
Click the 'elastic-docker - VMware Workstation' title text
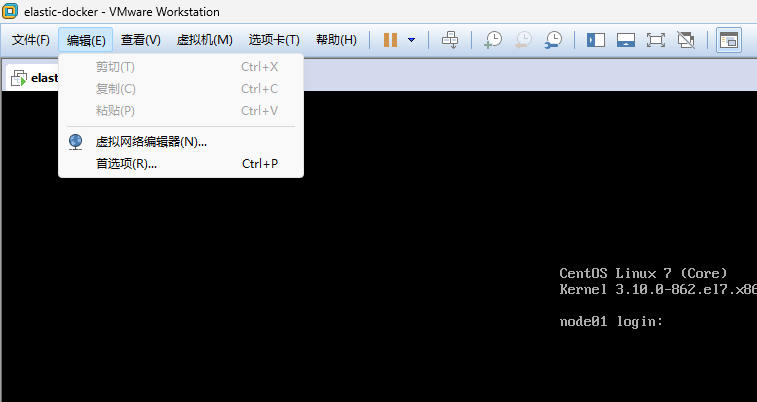coord(122,12)
